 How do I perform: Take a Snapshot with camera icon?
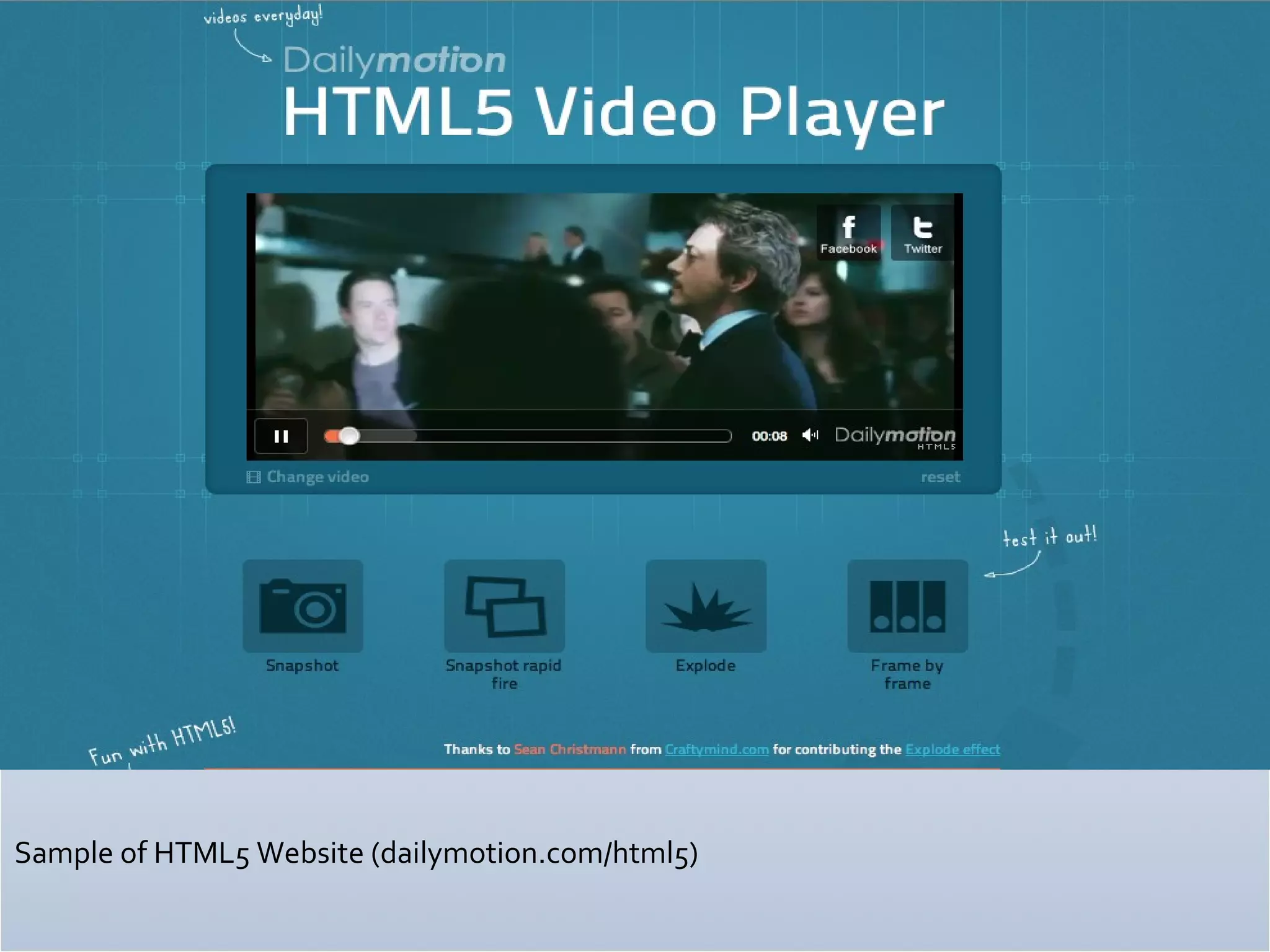303,606
